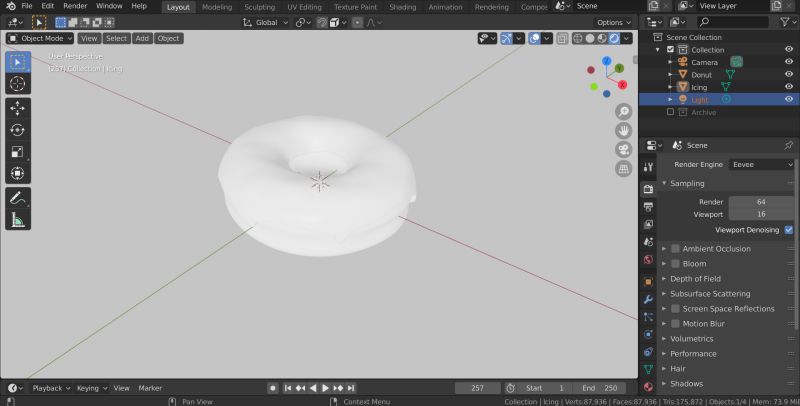The width and height of the screenshot is (800, 406).
Task: Select the Move tool
Action: 18,108
